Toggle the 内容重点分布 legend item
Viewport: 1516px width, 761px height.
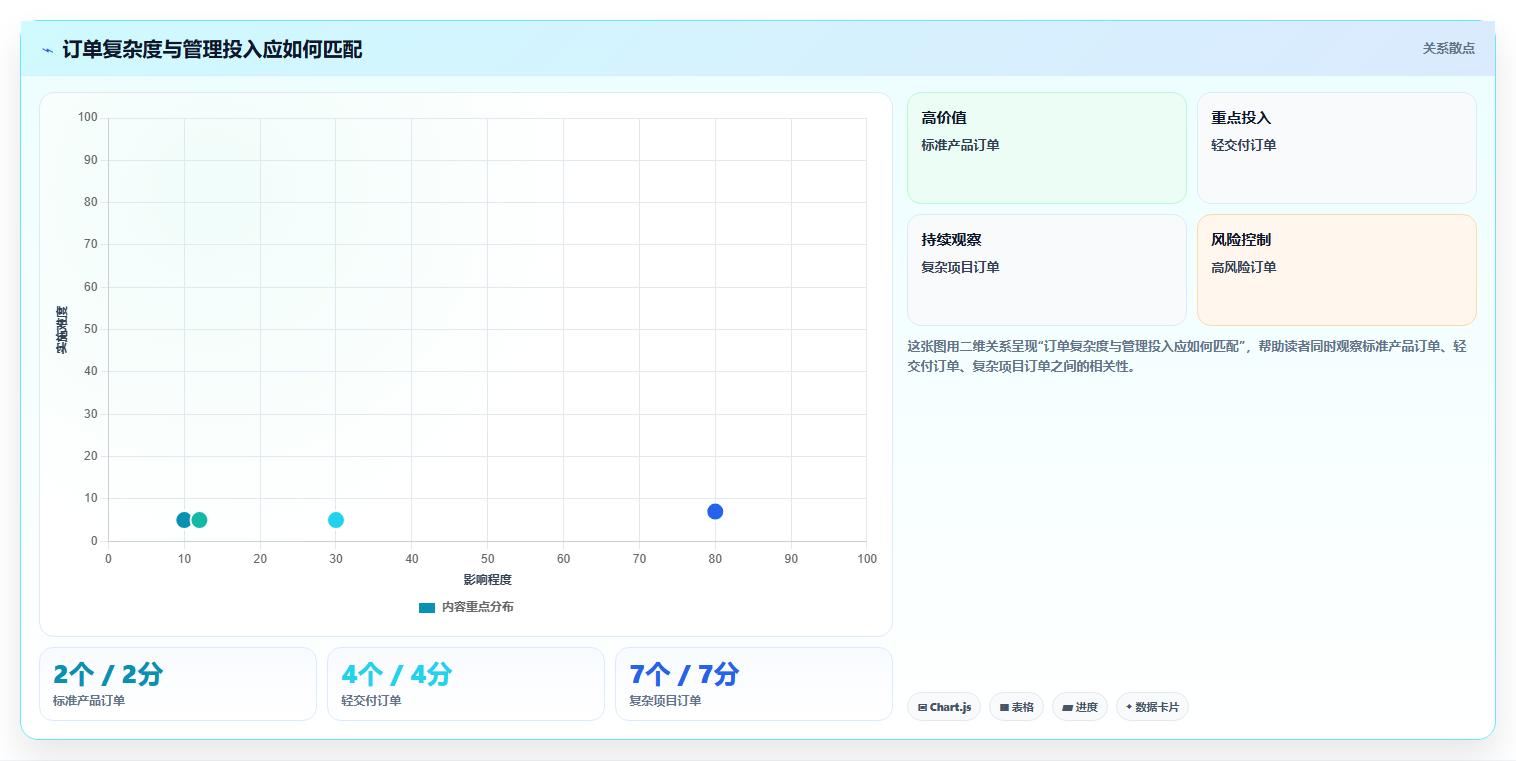tap(466, 607)
